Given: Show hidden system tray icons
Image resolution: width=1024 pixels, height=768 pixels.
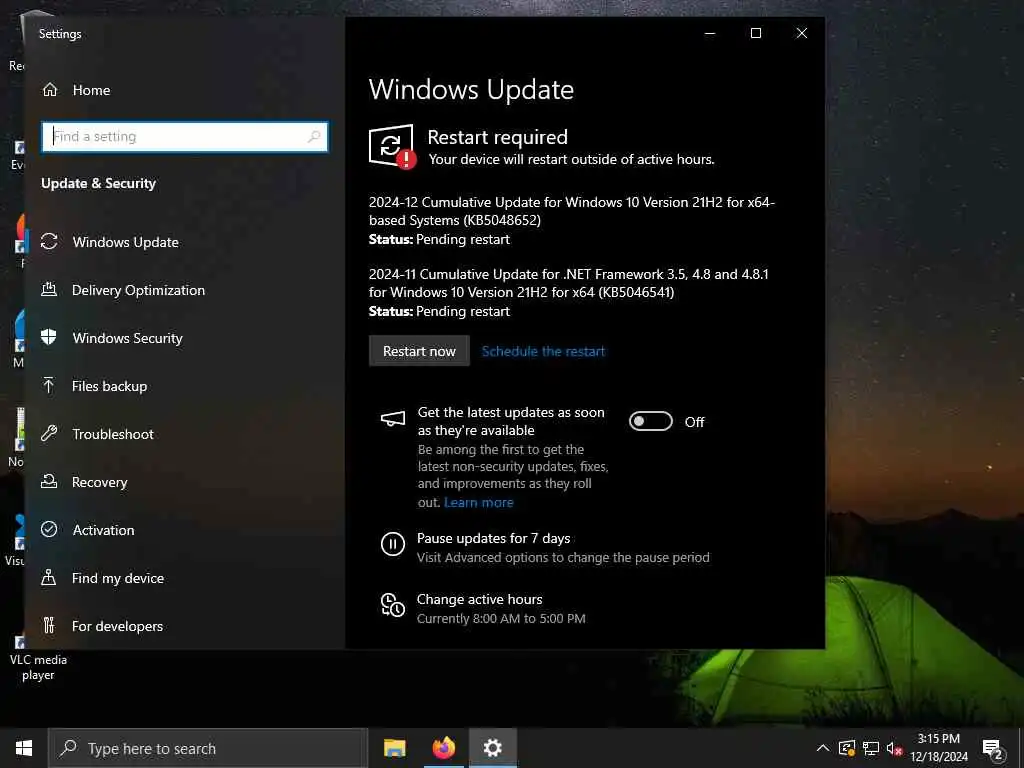Looking at the screenshot, I should point(823,748).
